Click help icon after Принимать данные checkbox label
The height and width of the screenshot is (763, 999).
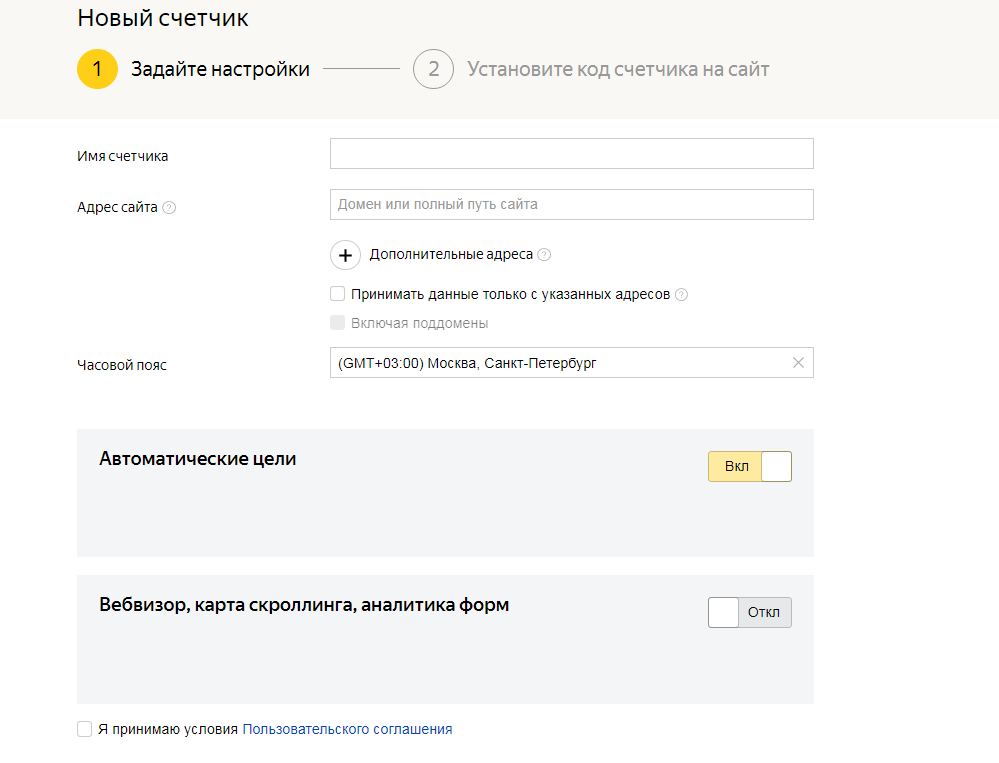click(681, 294)
